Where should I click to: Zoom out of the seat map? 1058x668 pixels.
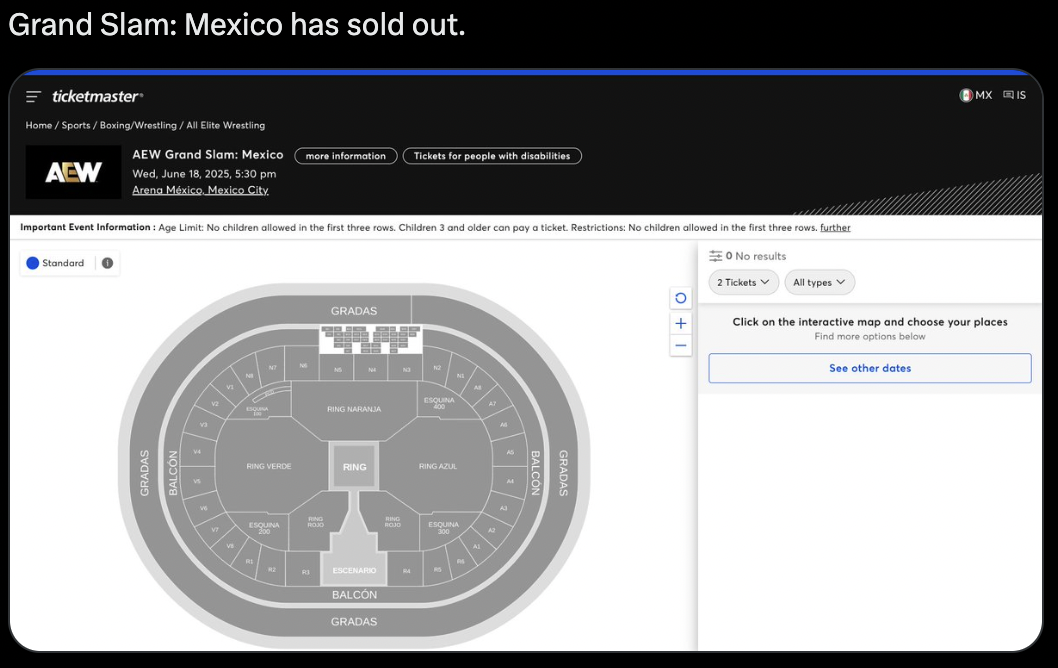[x=681, y=346]
